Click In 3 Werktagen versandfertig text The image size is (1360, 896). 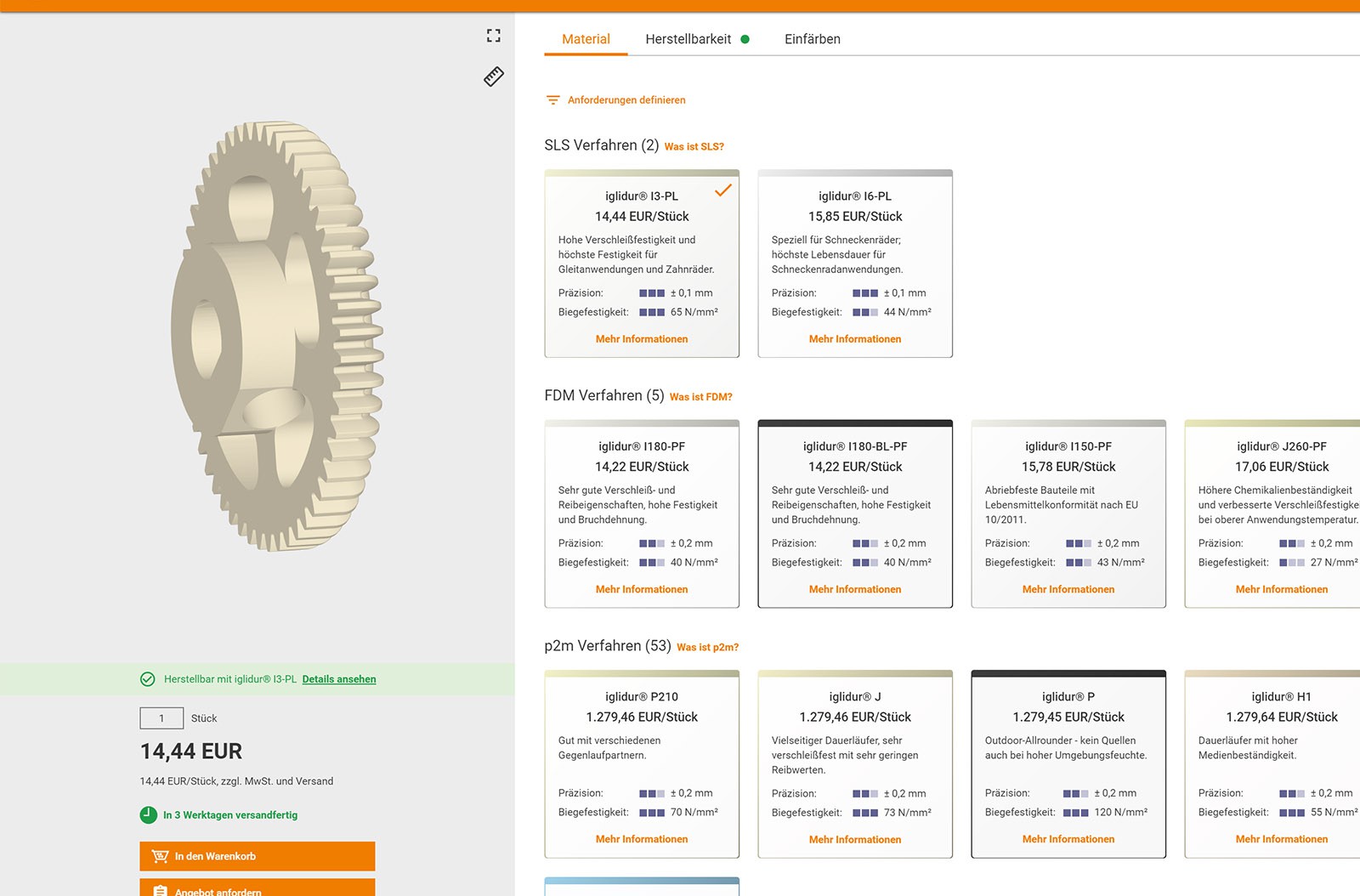point(230,815)
